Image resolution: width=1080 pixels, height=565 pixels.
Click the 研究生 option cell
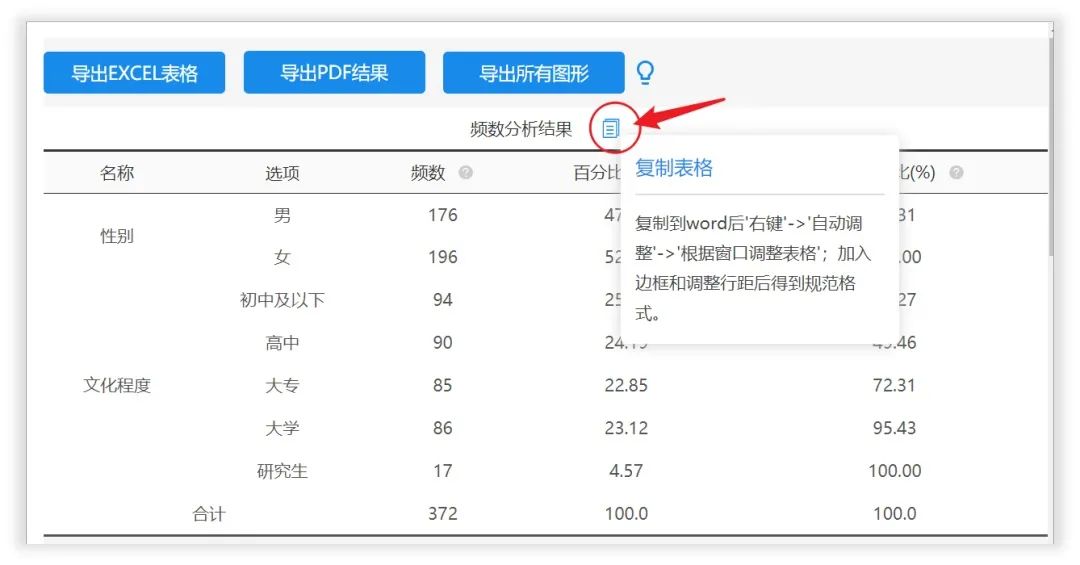pos(282,471)
